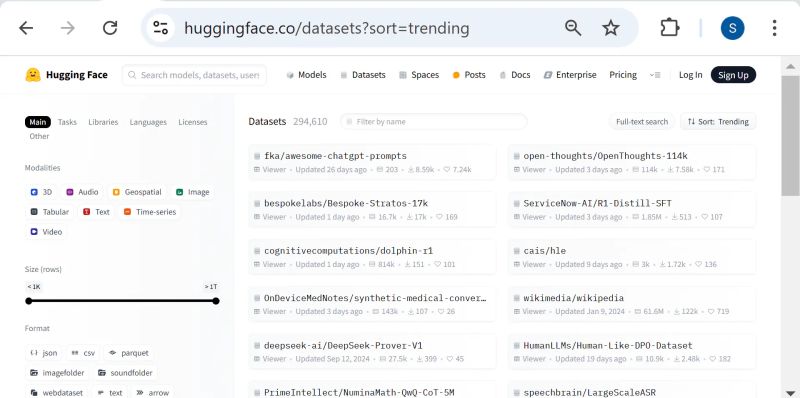The image size is (800, 398).
Task: Click the Sign Up button
Action: click(x=733, y=75)
